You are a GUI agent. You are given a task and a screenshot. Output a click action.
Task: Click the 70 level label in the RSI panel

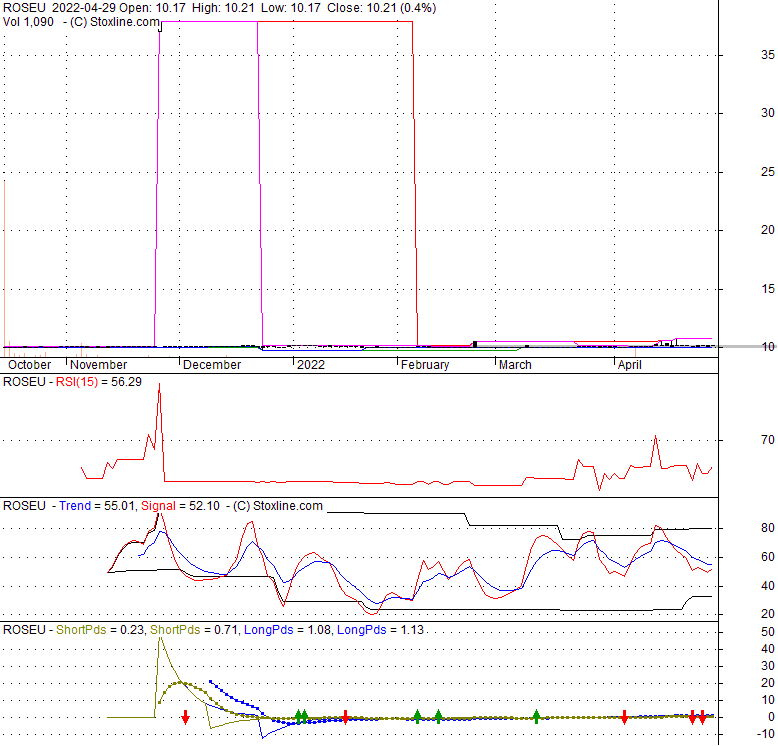click(x=768, y=440)
